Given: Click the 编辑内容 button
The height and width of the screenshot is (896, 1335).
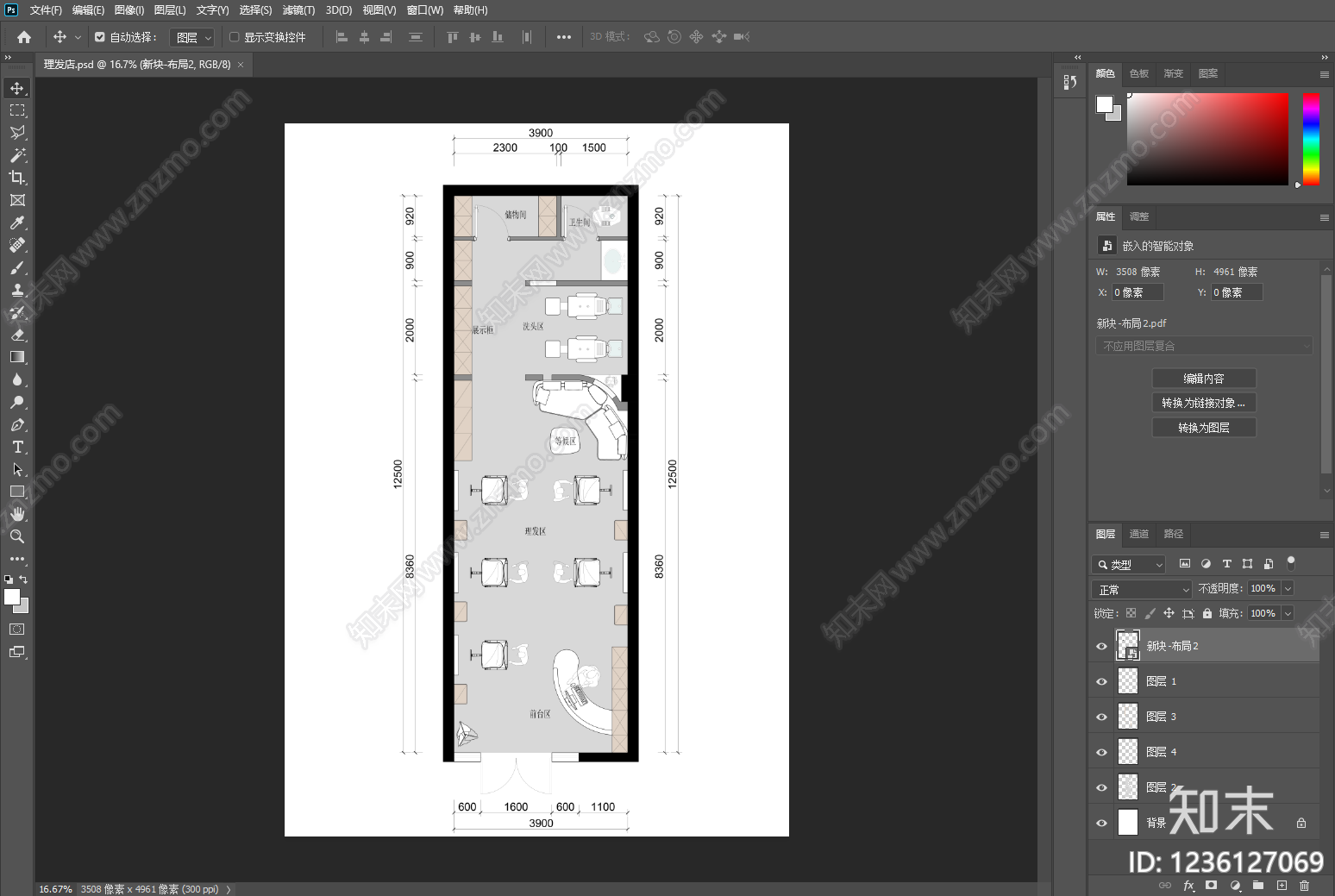Looking at the screenshot, I should (x=1204, y=379).
